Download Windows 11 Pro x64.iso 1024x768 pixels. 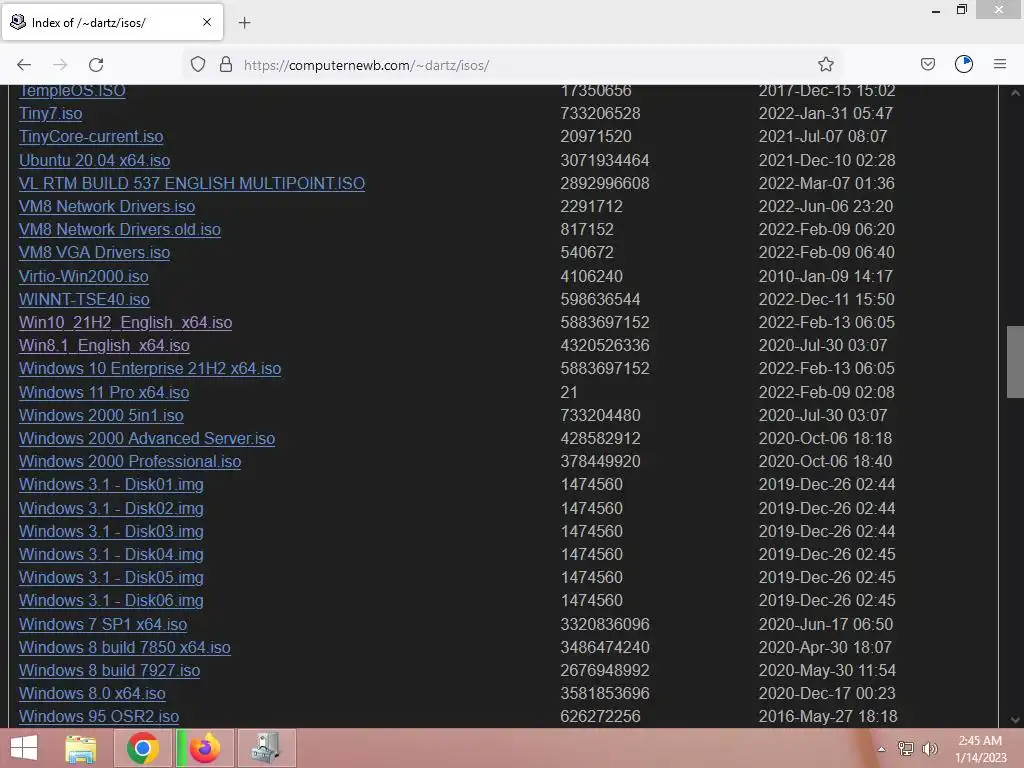click(104, 392)
